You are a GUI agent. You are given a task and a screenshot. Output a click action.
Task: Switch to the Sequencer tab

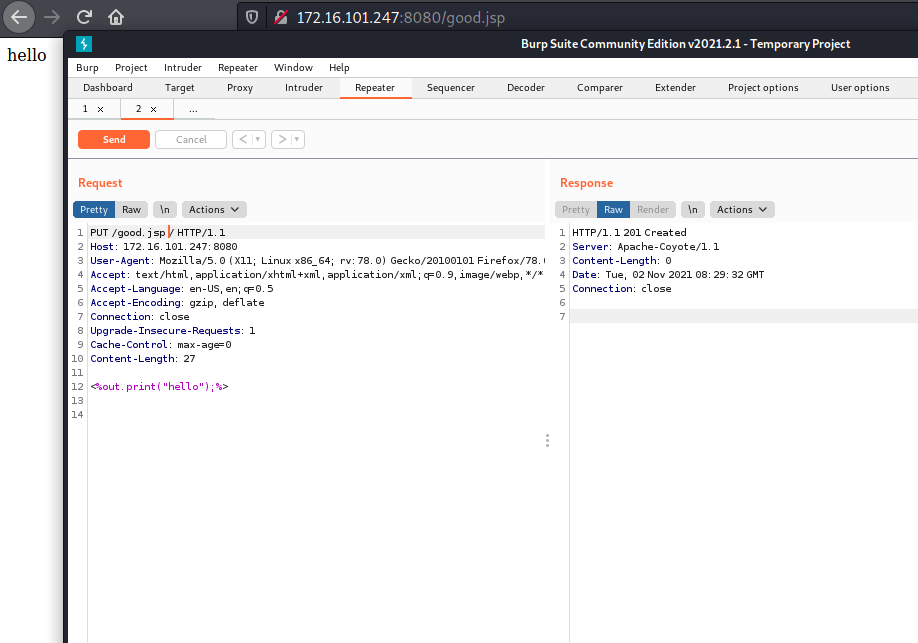(x=451, y=88)
